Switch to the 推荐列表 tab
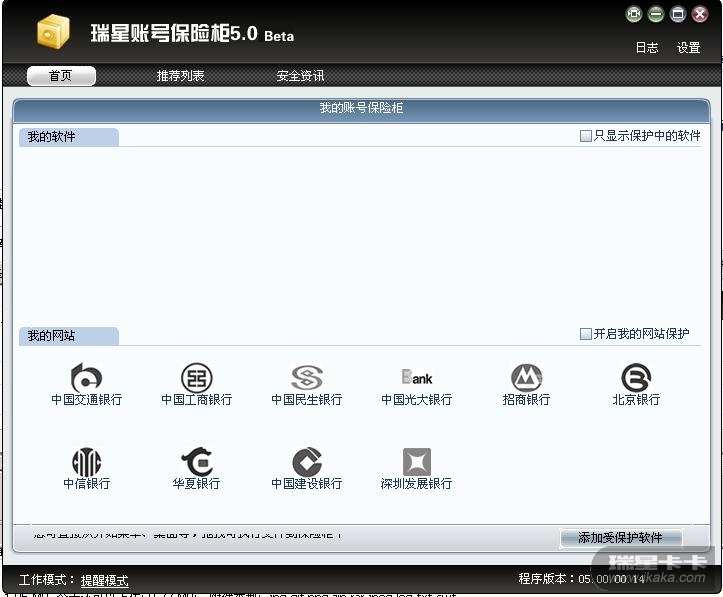723x597 pixels. [x=180, y=76]
